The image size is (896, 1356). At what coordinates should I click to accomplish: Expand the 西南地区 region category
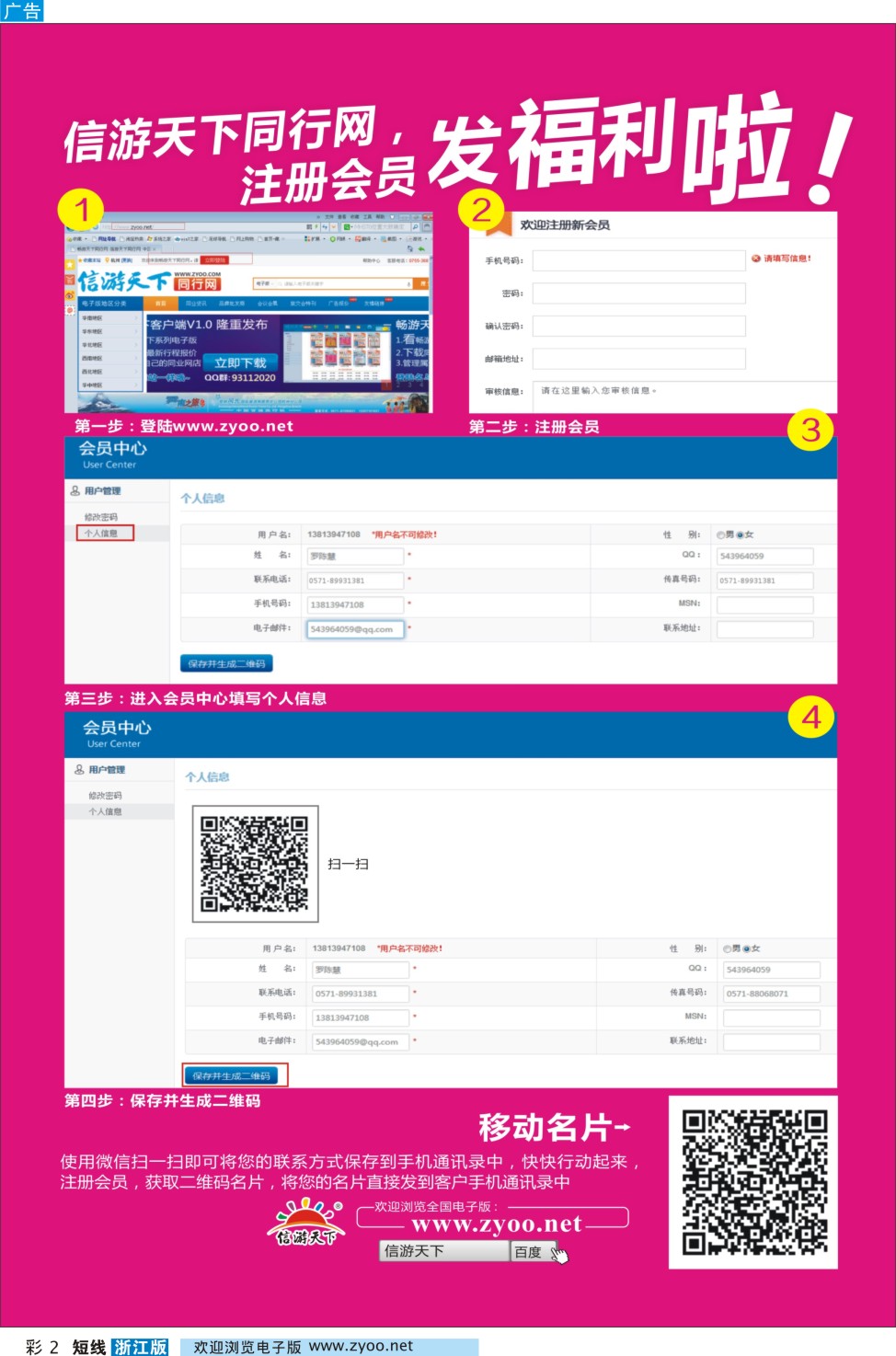pyautogui.click(x=110, y=359)
